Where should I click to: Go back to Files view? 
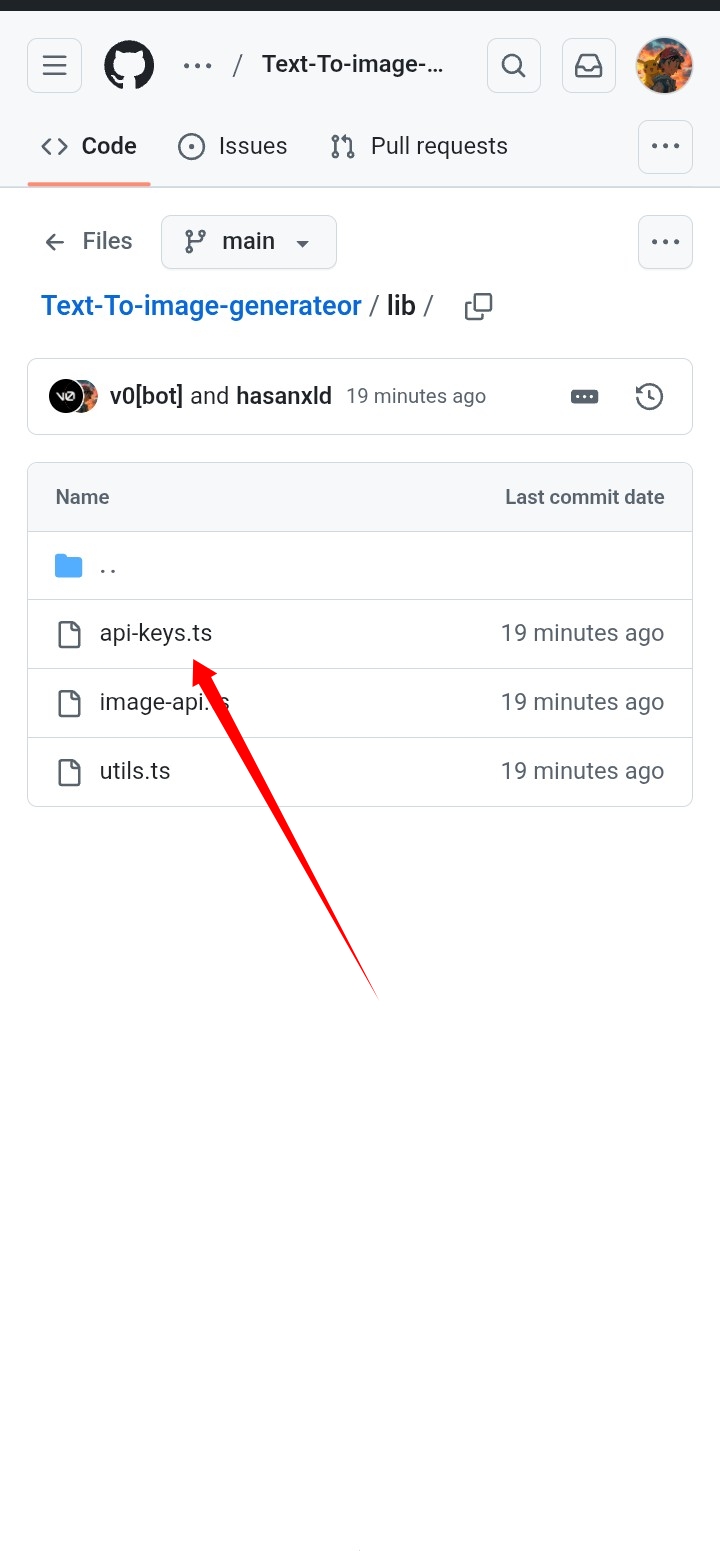(x=89, y=242)
